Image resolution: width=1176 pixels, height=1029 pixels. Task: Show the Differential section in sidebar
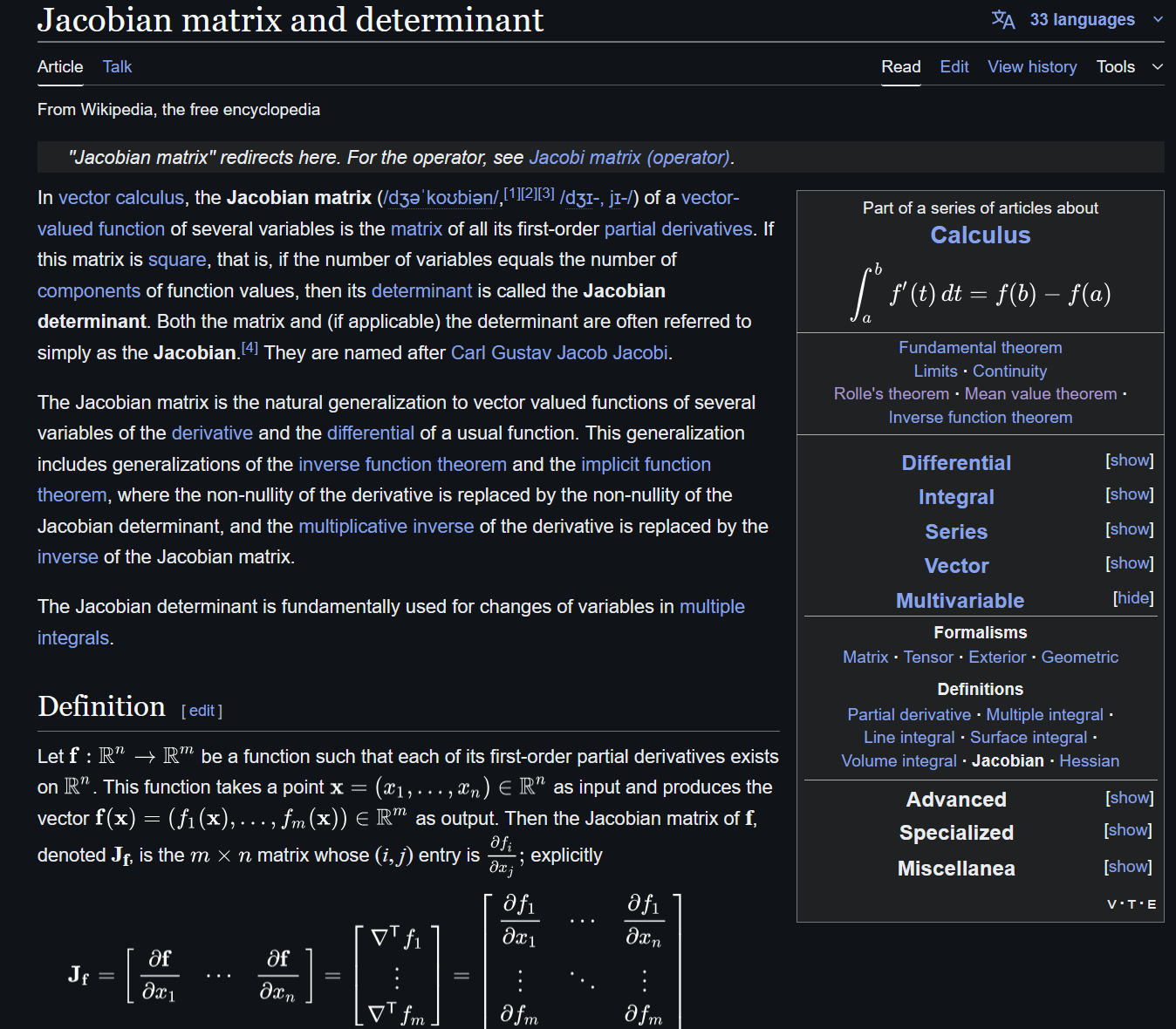pyautogui.click(x=1130, y=460)
